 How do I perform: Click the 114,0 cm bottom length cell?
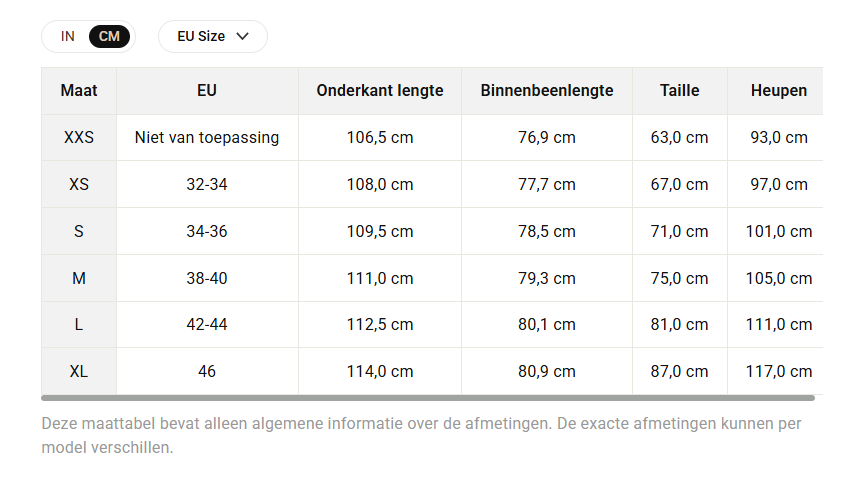380,372
